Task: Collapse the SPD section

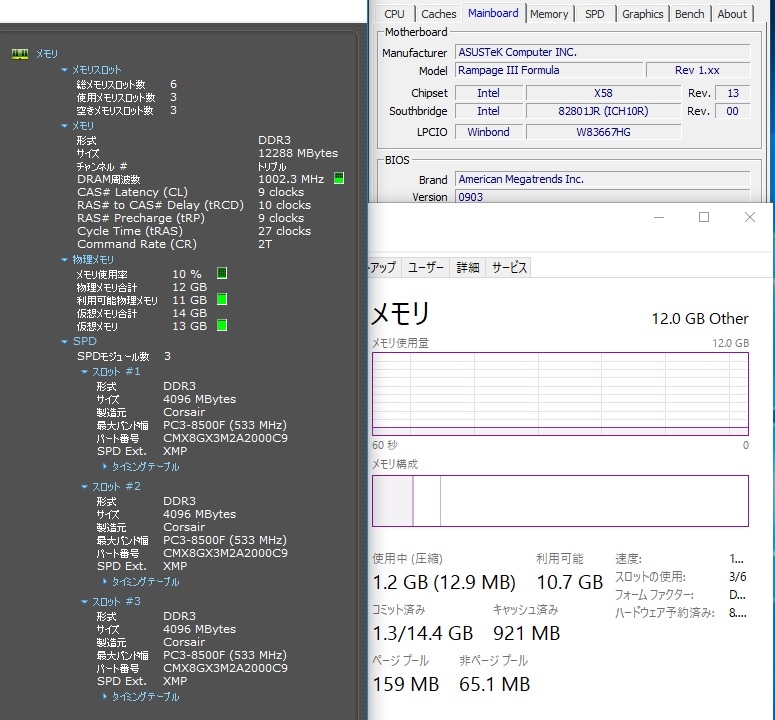Action: [x=65, y=342]
